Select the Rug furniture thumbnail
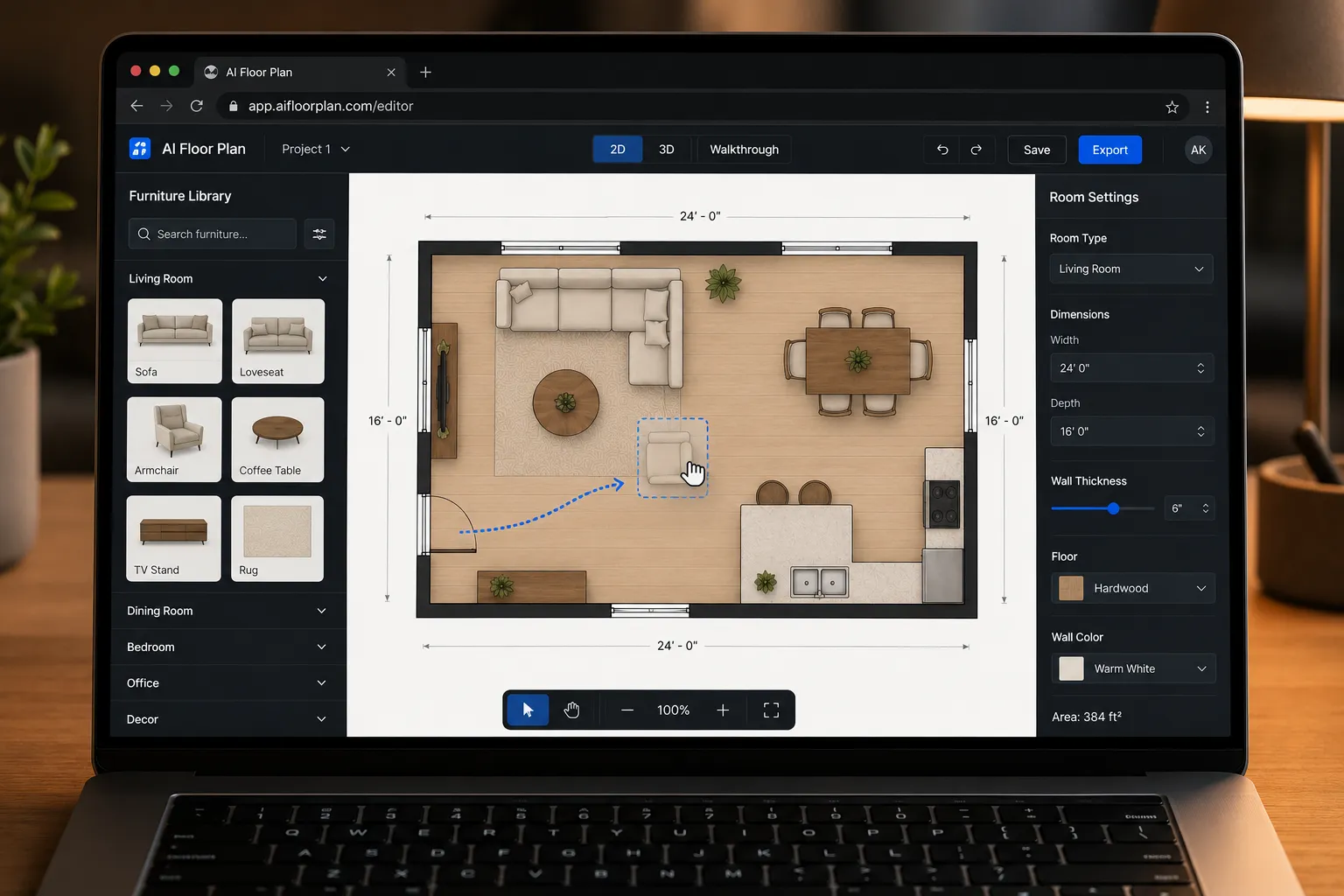This screenshot has width=1344, height=896. coord(277,538)
